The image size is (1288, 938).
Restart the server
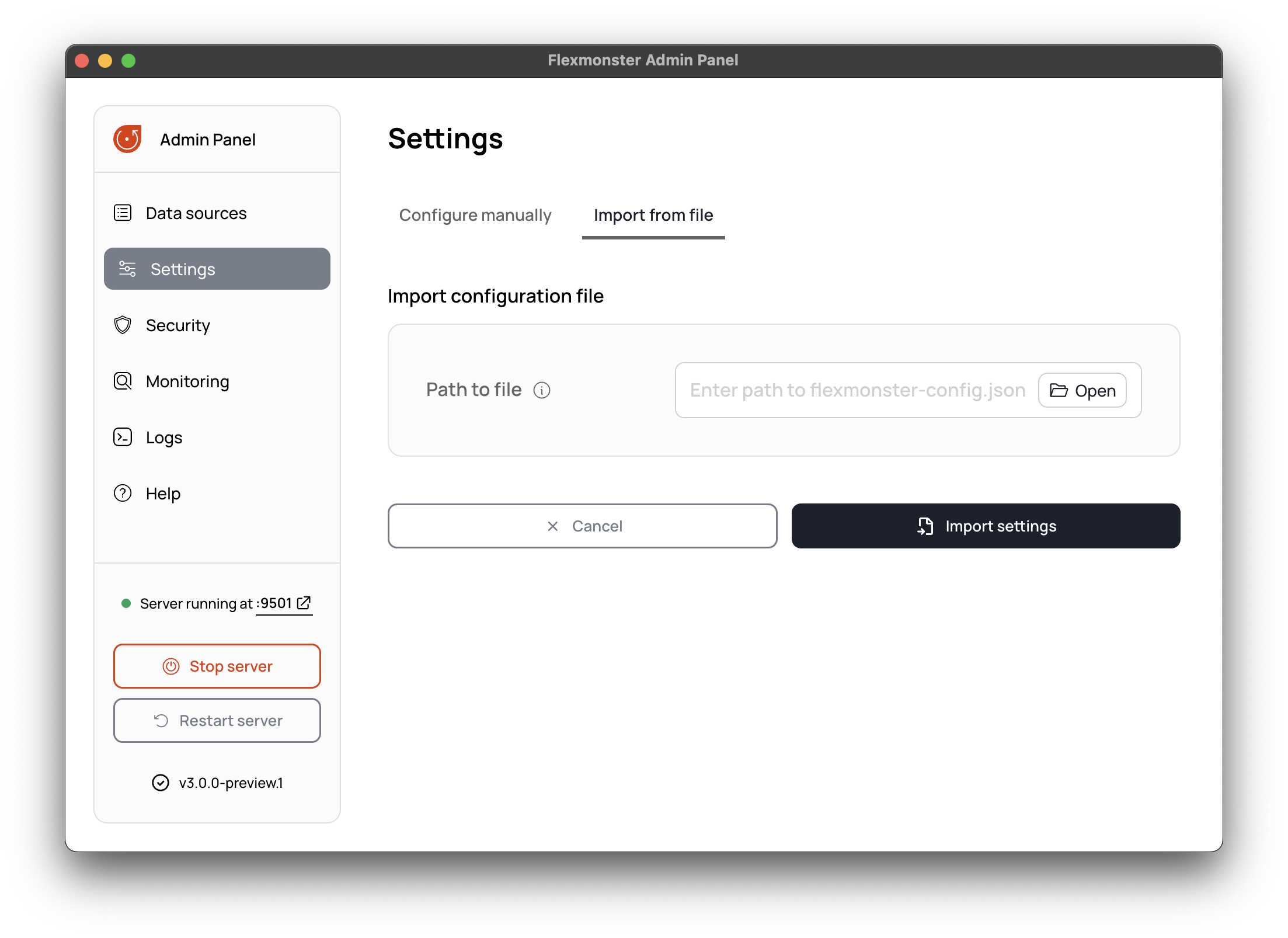point(217,720)
